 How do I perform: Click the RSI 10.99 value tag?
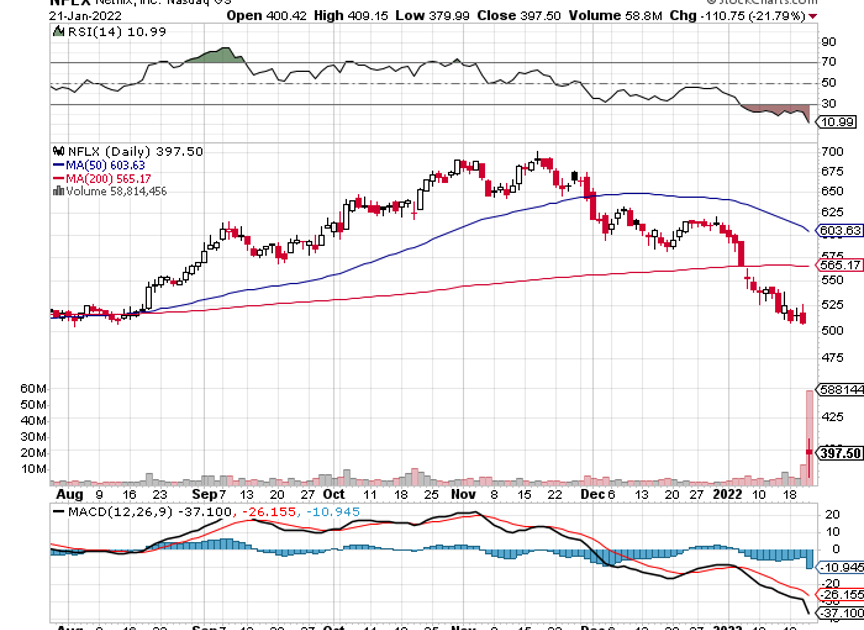[837, 121]
